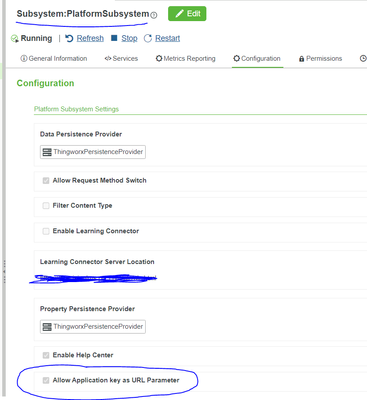Open the Permissions tab
The width and height of the screenshot is (367, 400).
pyautogui.click(x=320, y=58)
